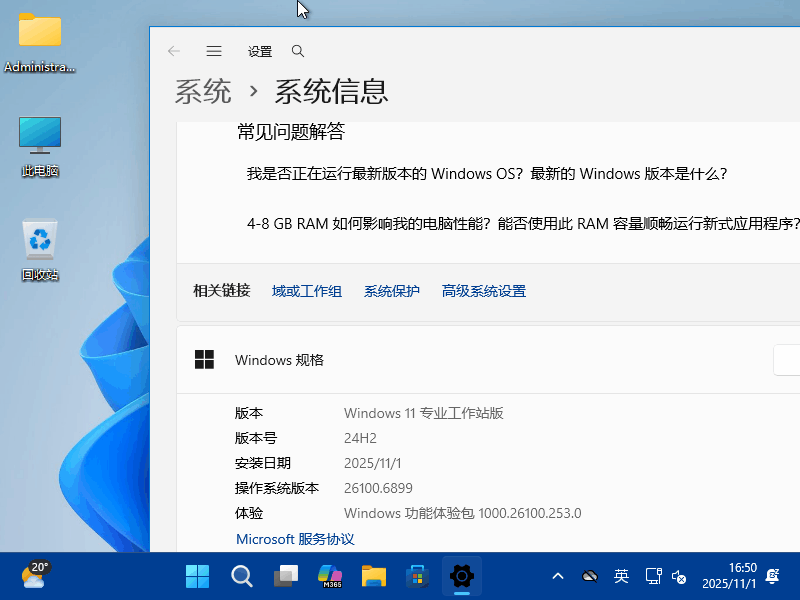
Task: Click the back arrow in Settings
Action: point(174,51)
